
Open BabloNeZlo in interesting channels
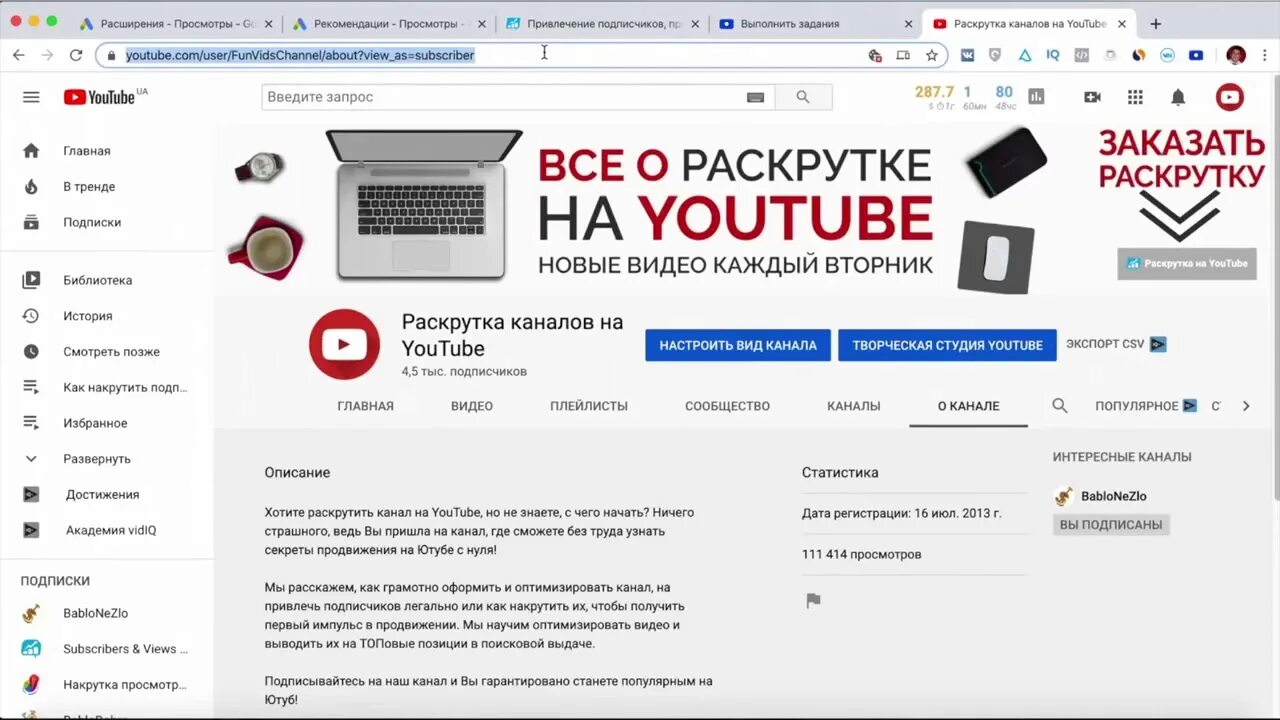pyautogui.click(x=1113, y=496)
